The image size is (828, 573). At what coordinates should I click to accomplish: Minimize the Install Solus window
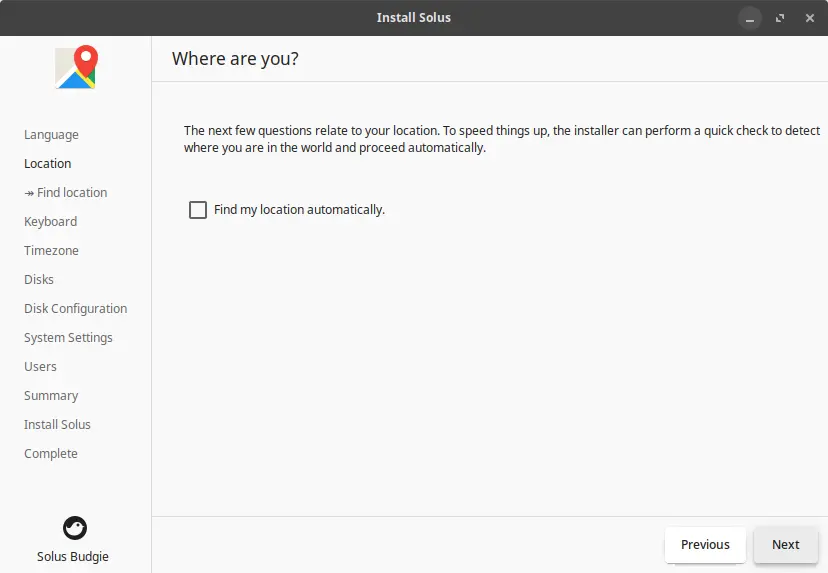click(x=750, y=18)
